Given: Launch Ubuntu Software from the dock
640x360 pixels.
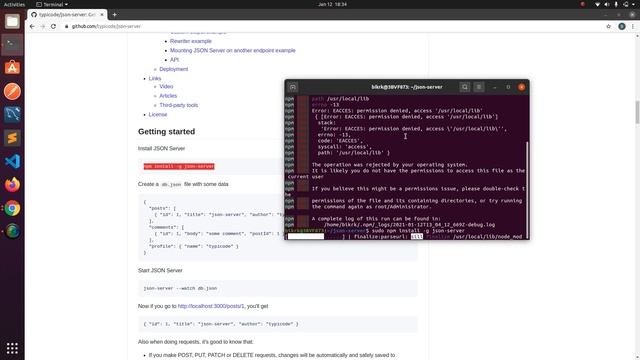Looking at the screenshot, I should point(12,68).
